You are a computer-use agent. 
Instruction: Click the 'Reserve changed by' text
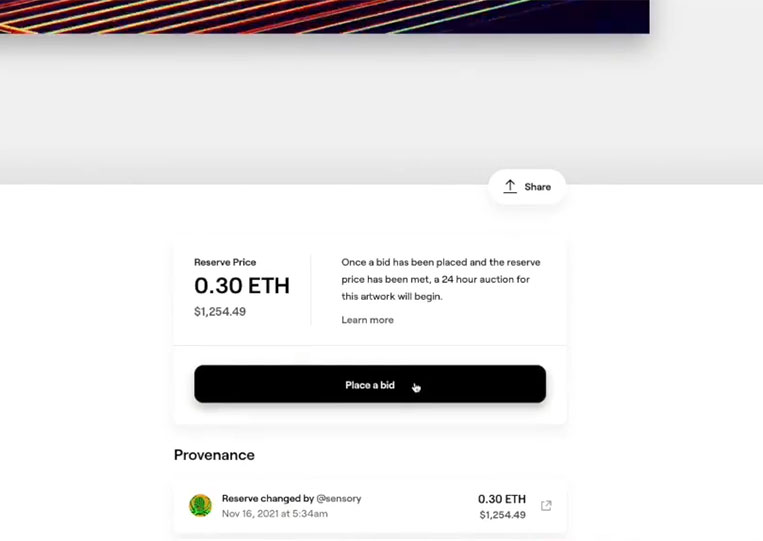[268, 499]
